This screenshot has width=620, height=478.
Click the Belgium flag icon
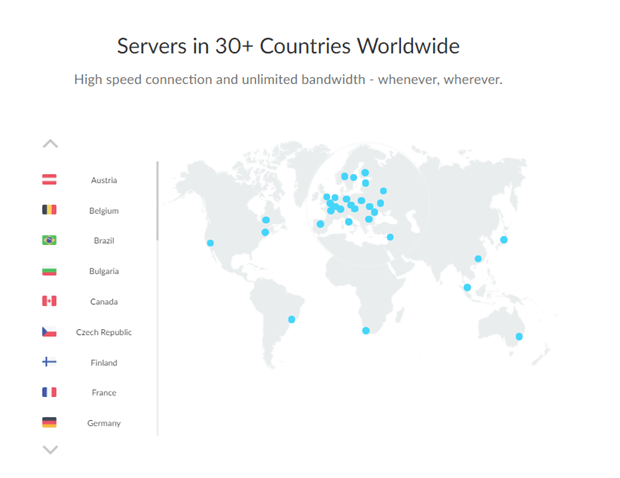point(49,210)
